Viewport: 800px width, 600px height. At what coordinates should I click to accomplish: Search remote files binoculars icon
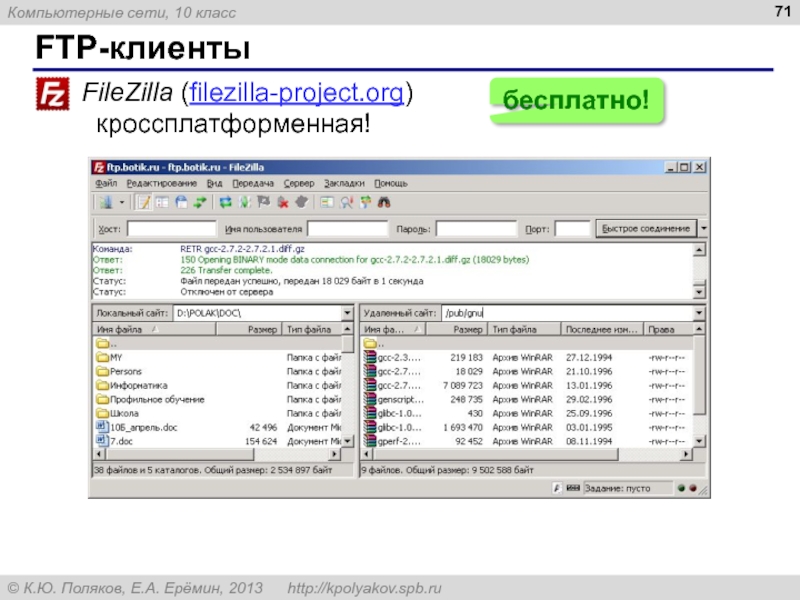[x=384, y=203]
